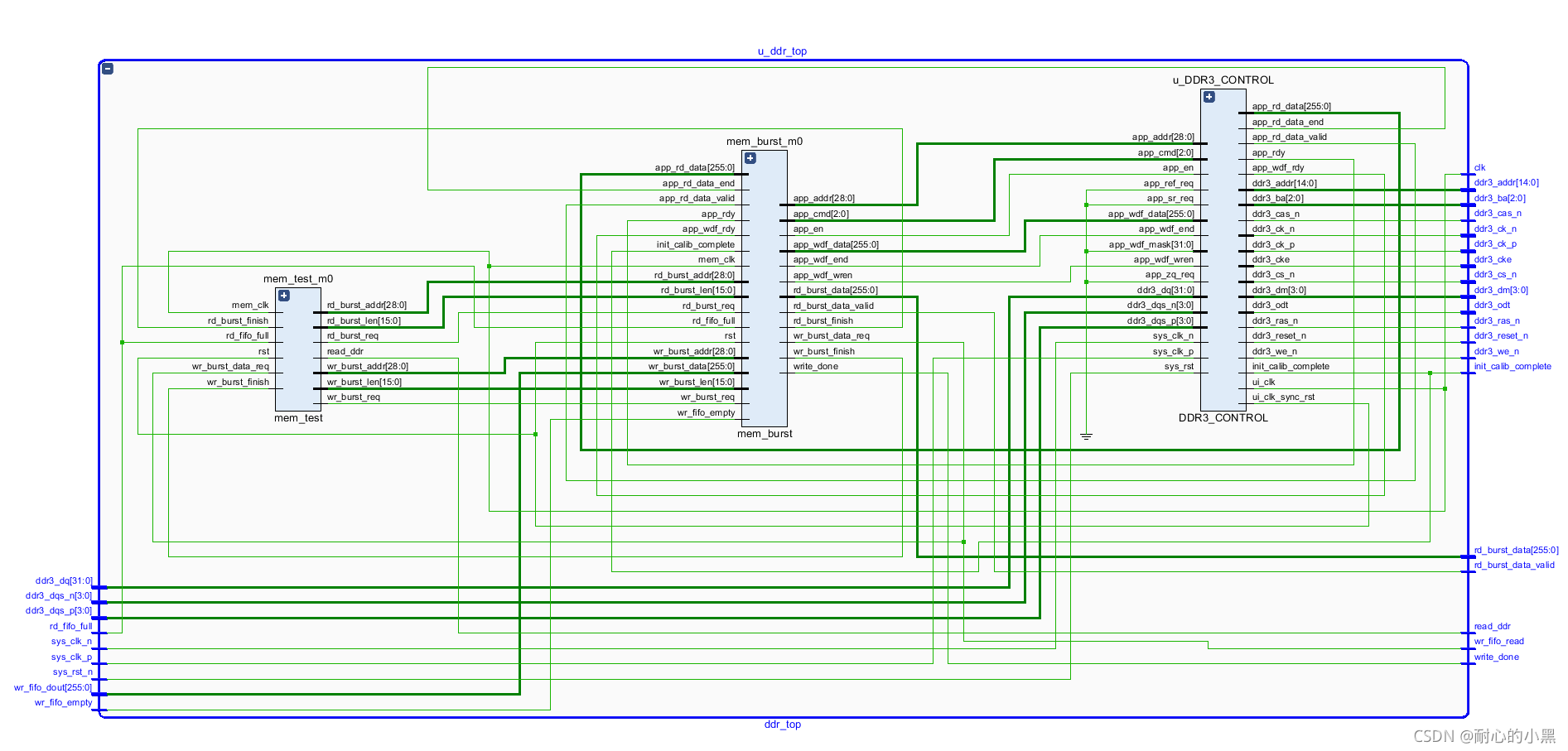1568x751 pixels.
Task: Select the mem_burst module name label
Action: tap(765, 434)
